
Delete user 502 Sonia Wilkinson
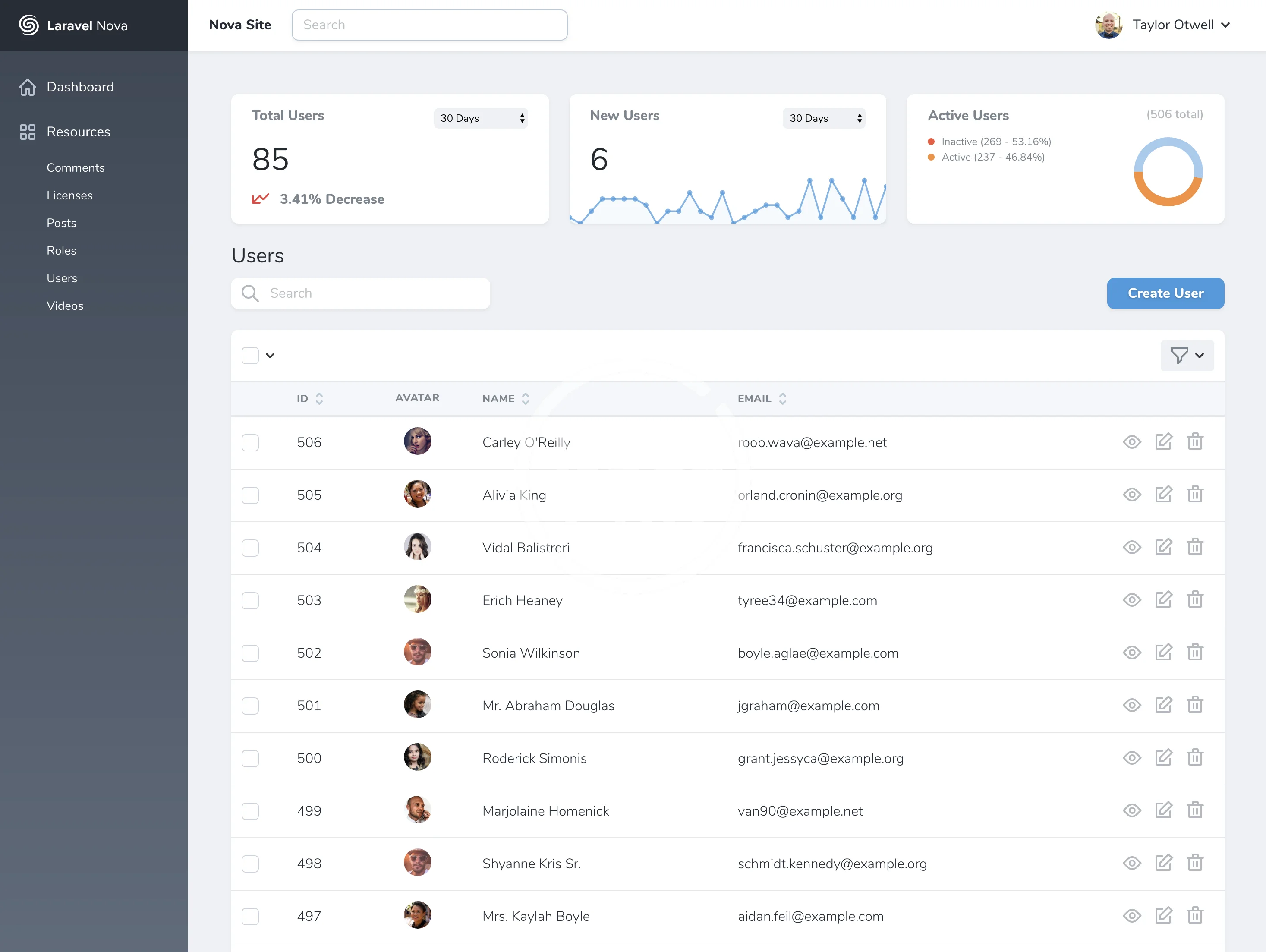pyautogui.click(x=1195, y=652)
